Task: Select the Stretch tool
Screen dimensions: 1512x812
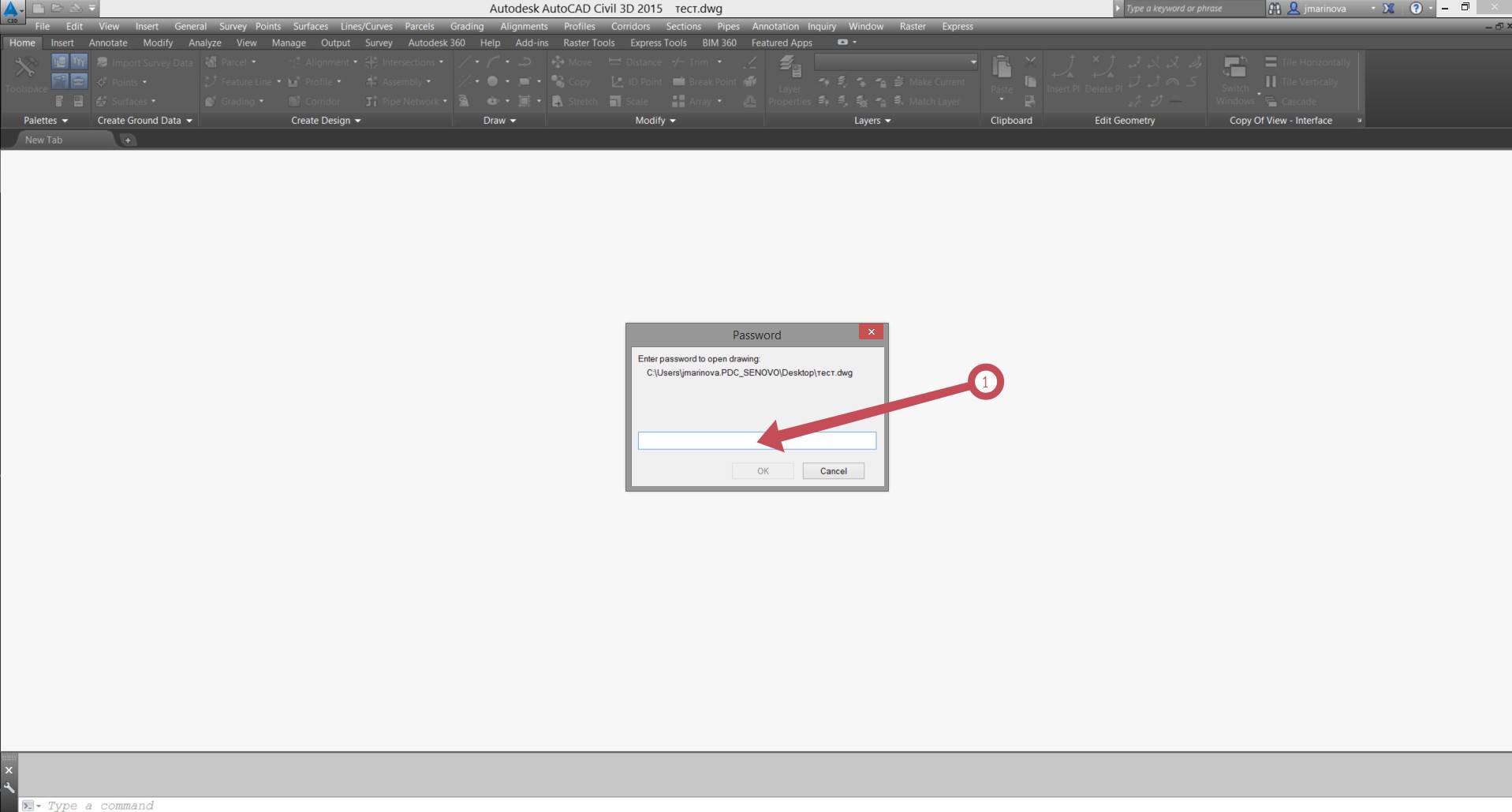Action: [575, 101]
